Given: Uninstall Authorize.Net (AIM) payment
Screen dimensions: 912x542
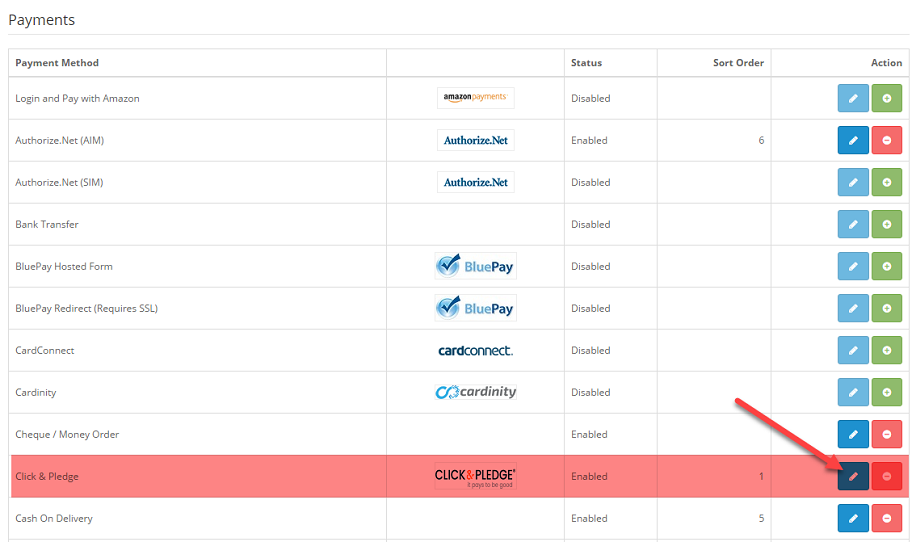Looking at the screenshot, I should click(886, 140).
